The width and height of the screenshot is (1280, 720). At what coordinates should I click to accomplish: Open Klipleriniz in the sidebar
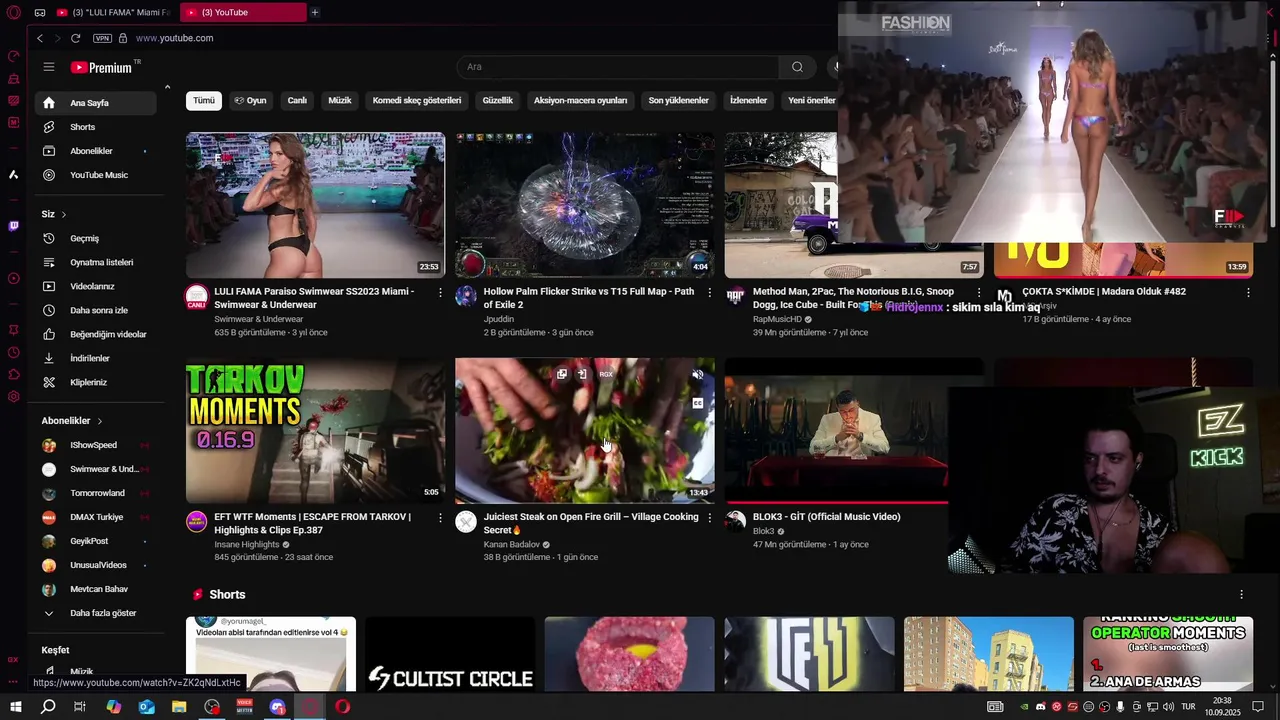pos(95,382)
